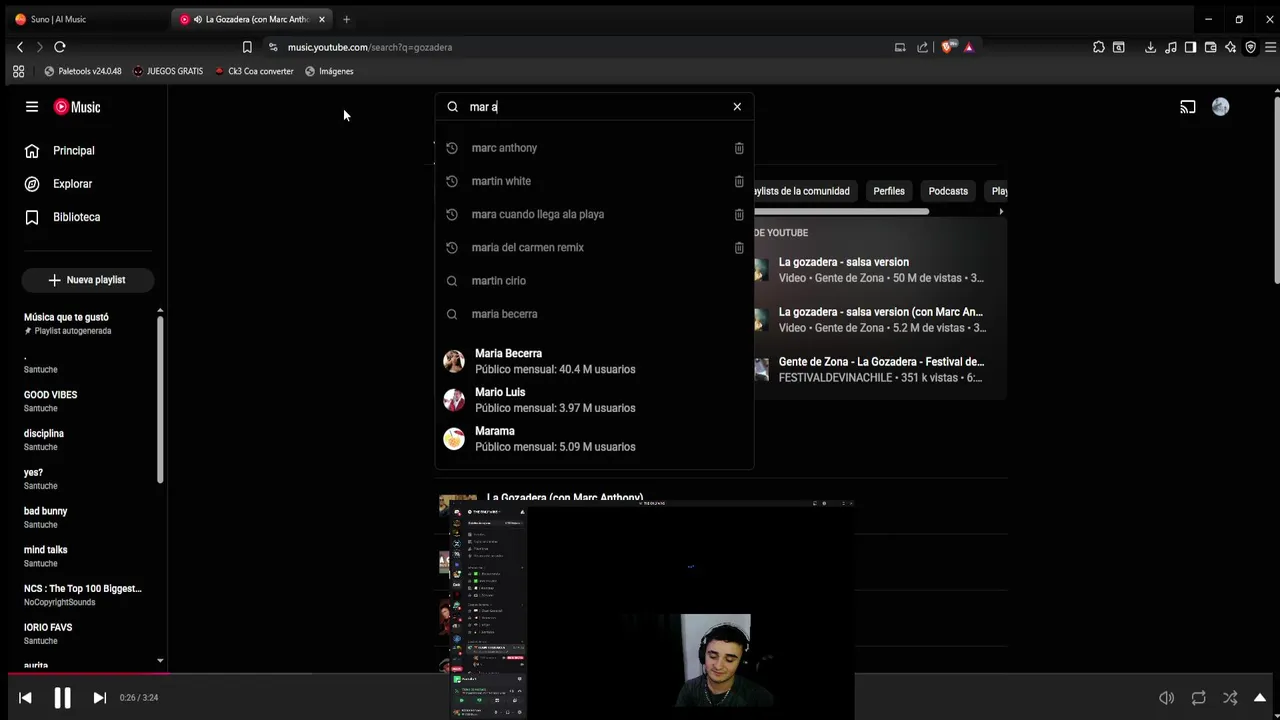Click the YouTube Music logo

click(x=77, y=107)
